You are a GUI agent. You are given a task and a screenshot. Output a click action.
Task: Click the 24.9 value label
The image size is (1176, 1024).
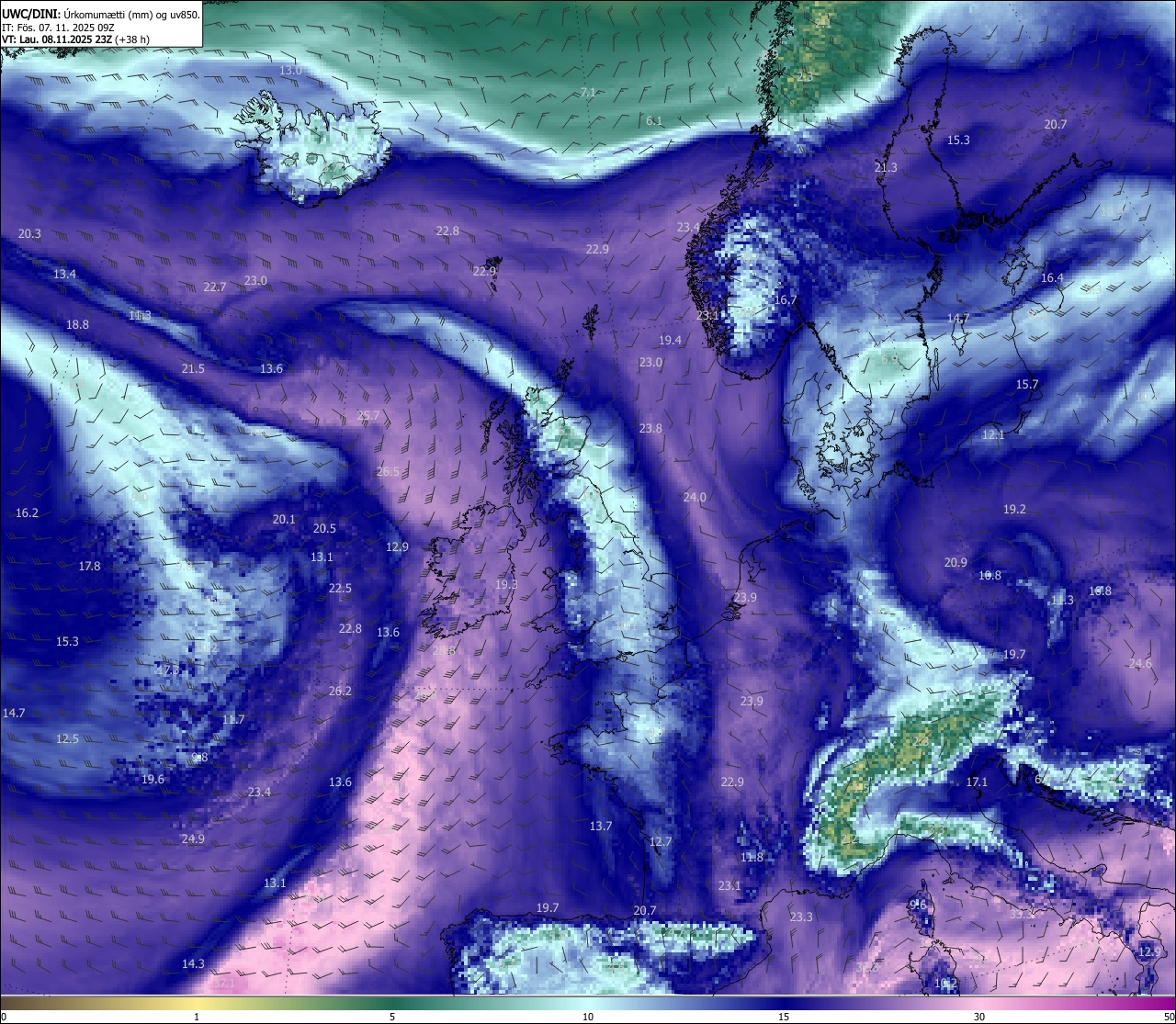click(193, 838)
